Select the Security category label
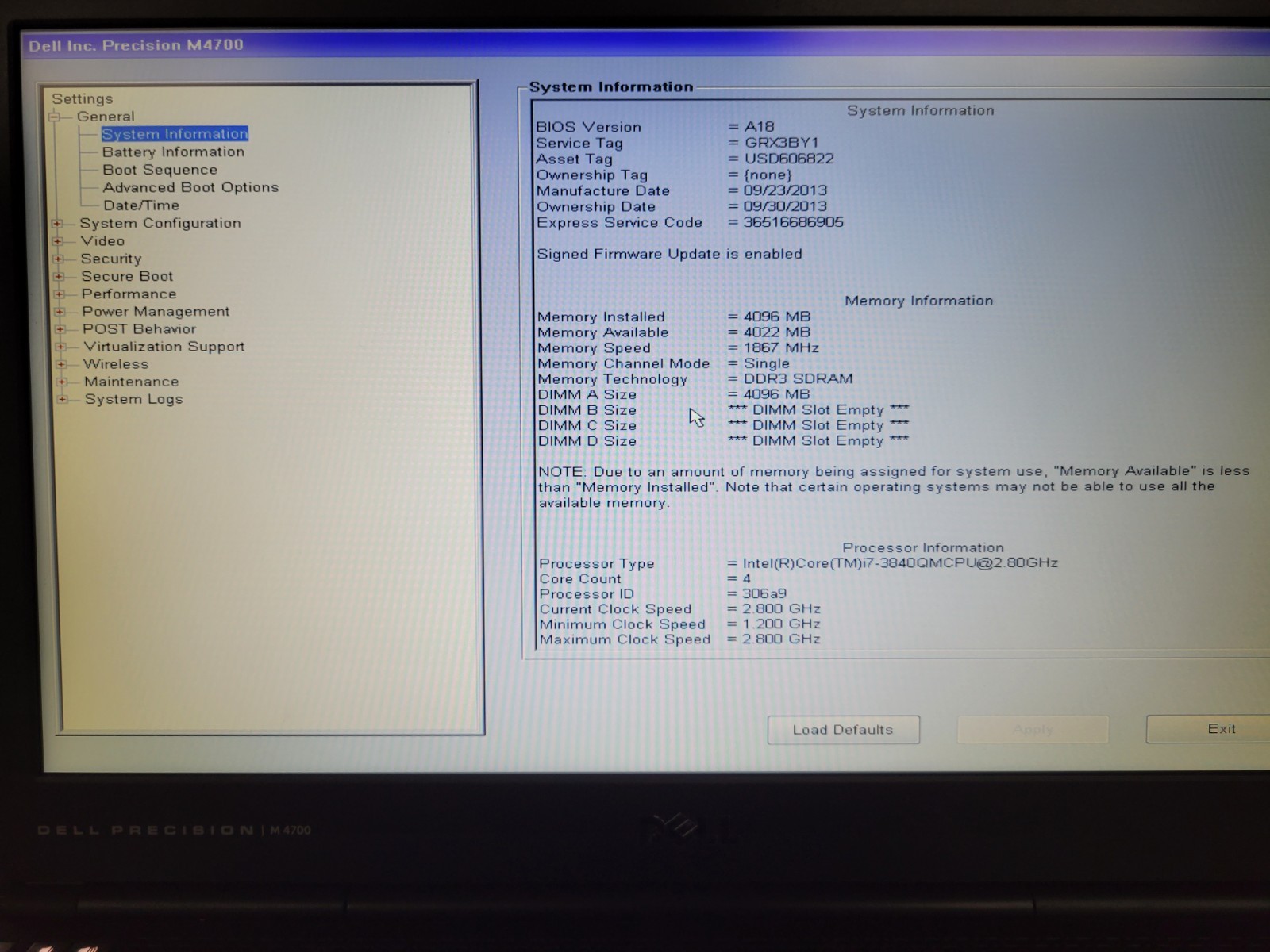 (111, 259)
